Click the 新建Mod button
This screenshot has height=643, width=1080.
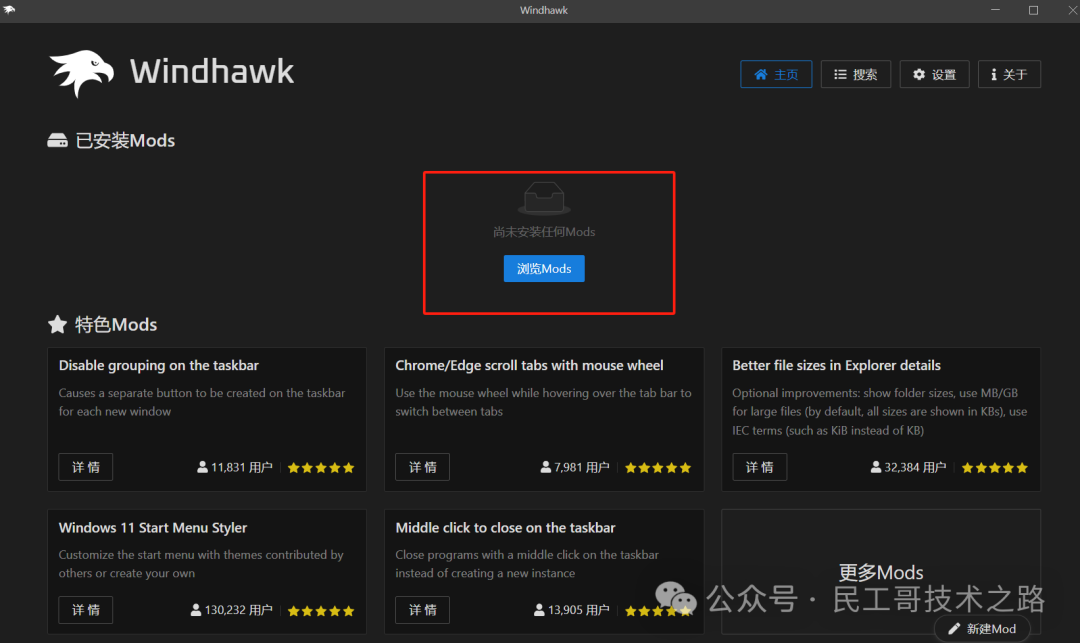pos(982,629)
